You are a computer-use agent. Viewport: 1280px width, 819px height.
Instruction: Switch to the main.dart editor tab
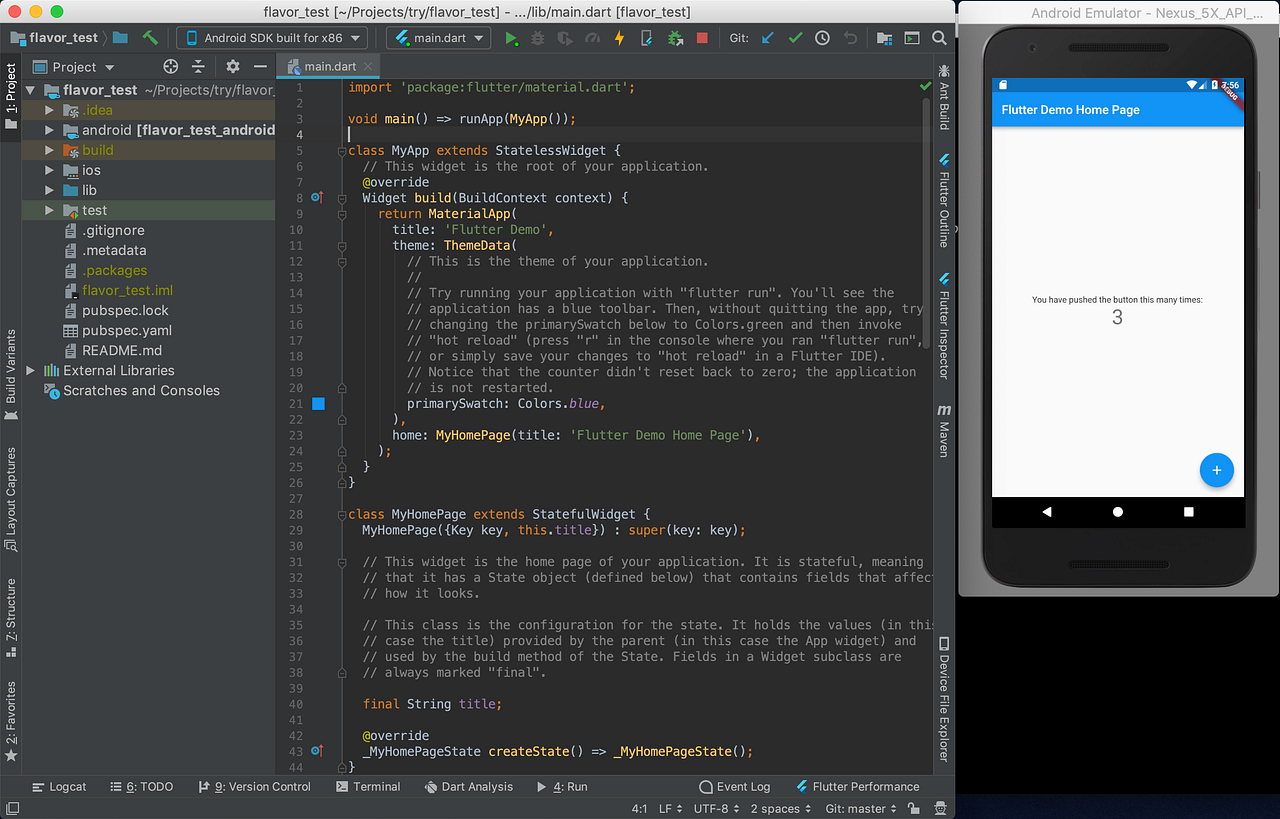point(328,65)
